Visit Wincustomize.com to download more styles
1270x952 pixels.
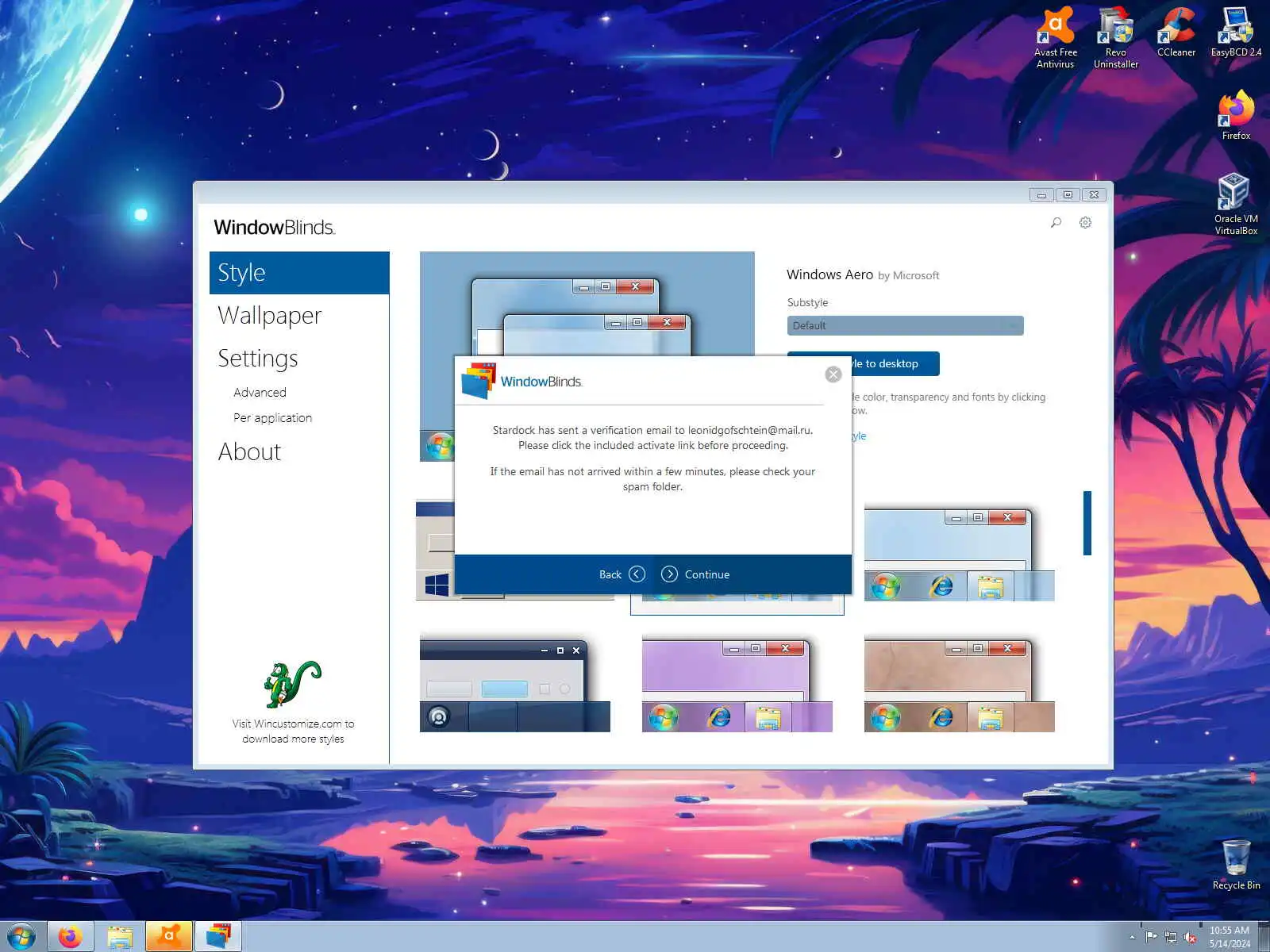coord(293,731)
